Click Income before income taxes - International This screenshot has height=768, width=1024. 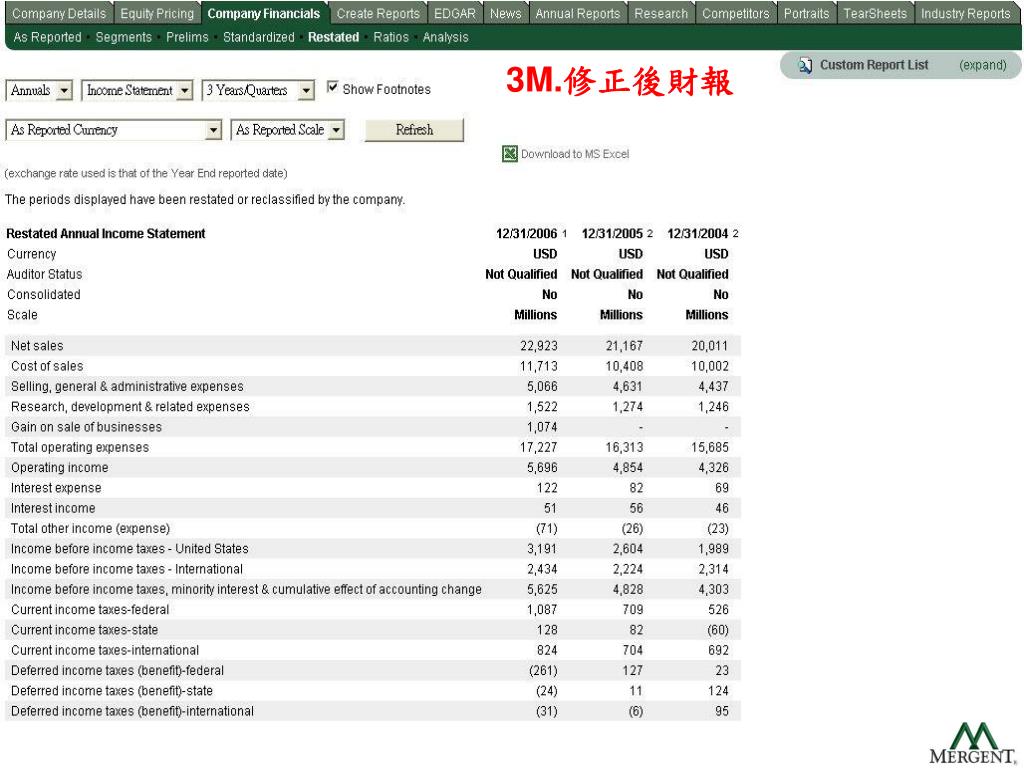pos(127,569)
